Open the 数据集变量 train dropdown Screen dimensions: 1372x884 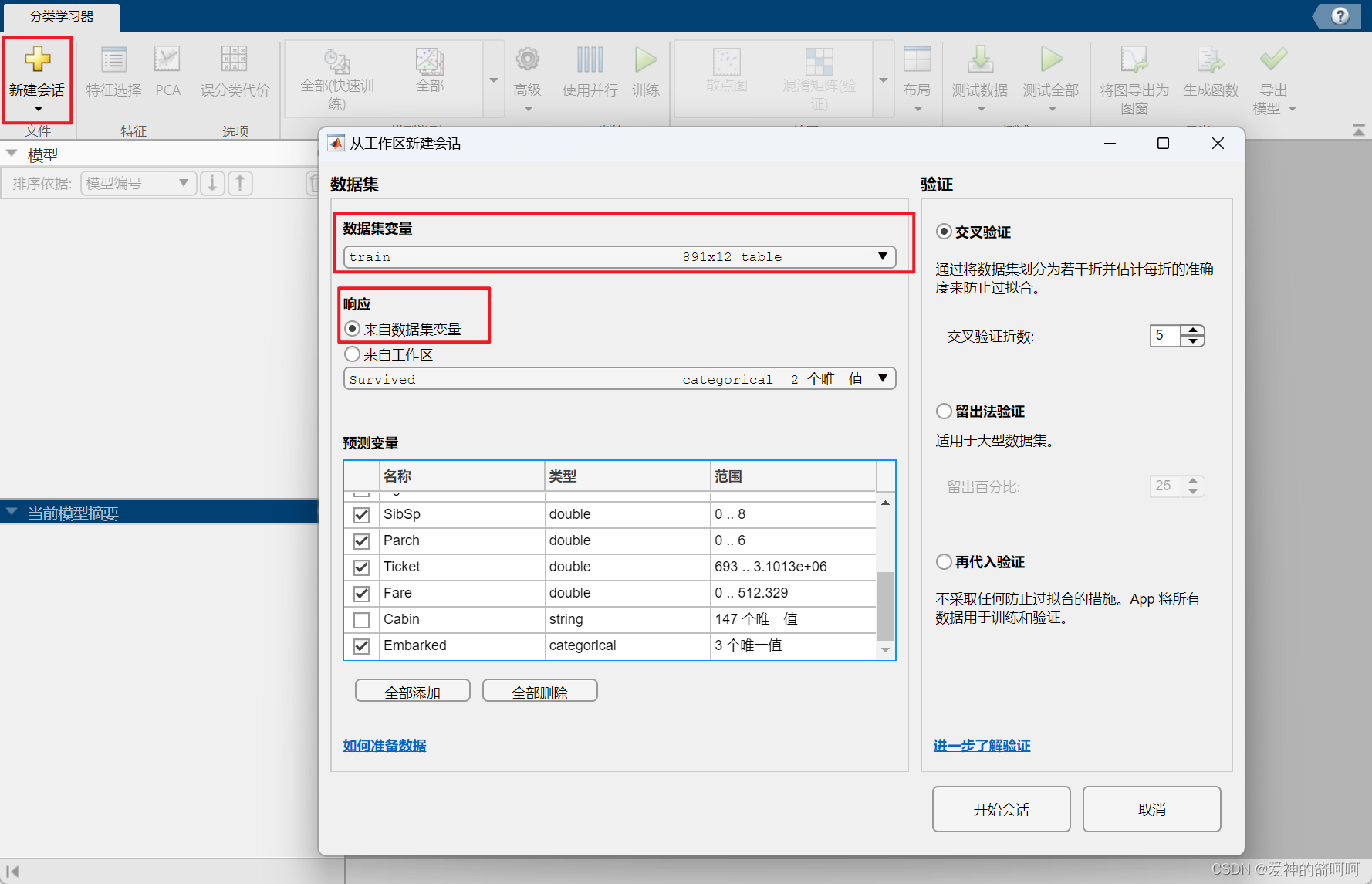[620, 257]
